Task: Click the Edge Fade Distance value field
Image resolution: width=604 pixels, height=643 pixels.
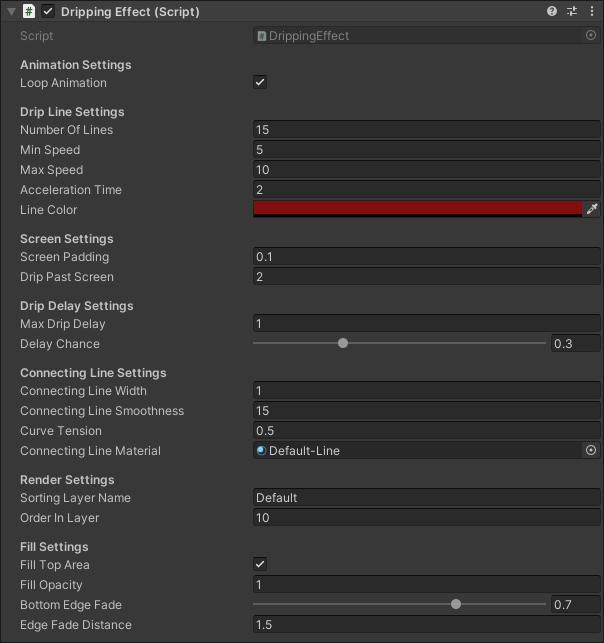Action: coord(426,625)
